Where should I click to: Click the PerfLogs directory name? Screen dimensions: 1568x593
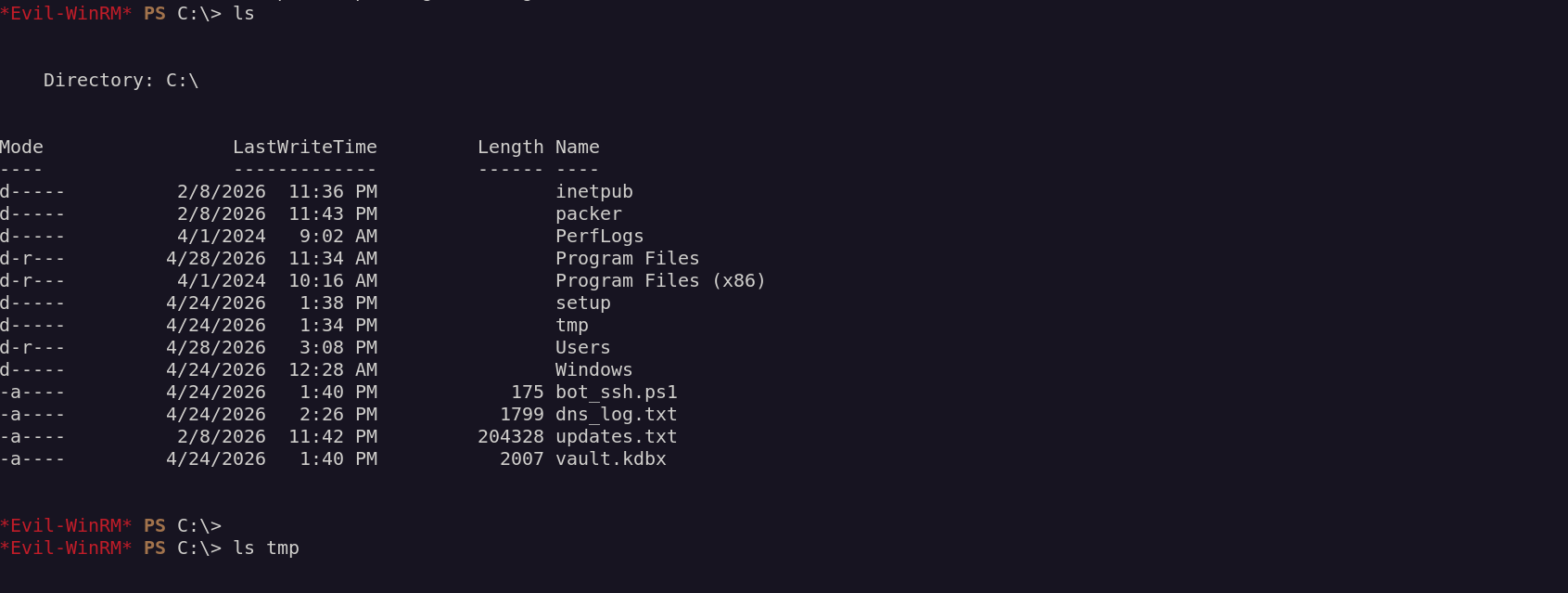[599, 236]
